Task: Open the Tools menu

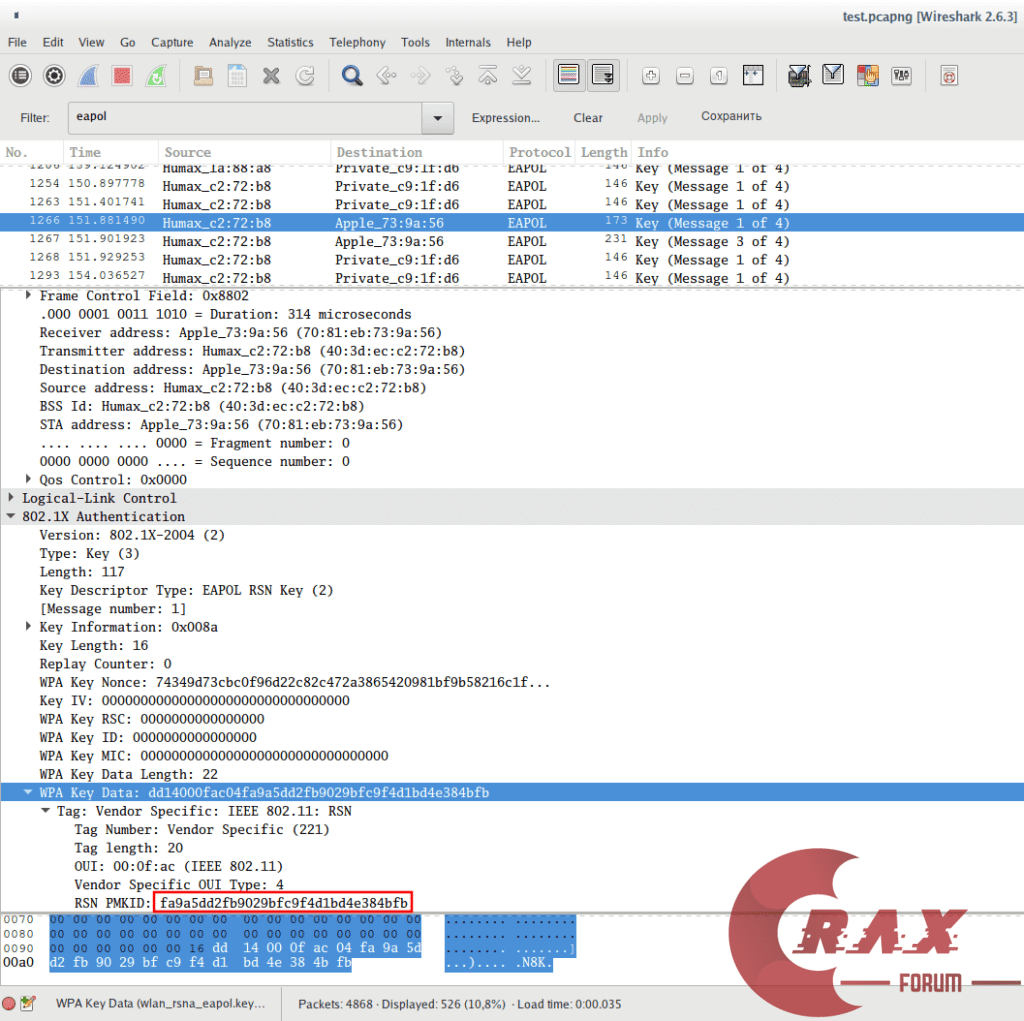Action: point(415,42)
